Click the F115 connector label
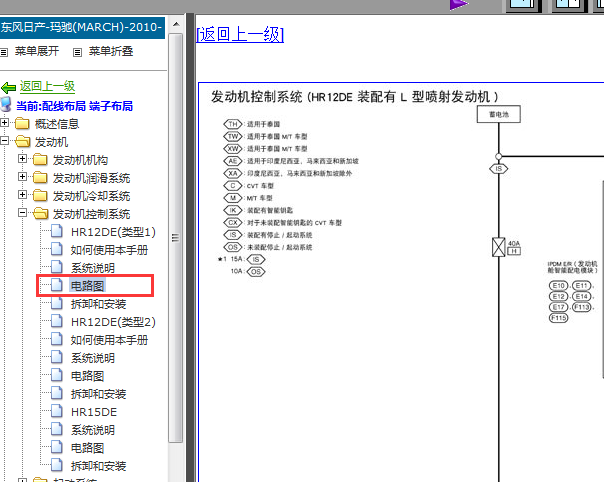The width and height of the screenshot is (604, 482). (558, 318)
